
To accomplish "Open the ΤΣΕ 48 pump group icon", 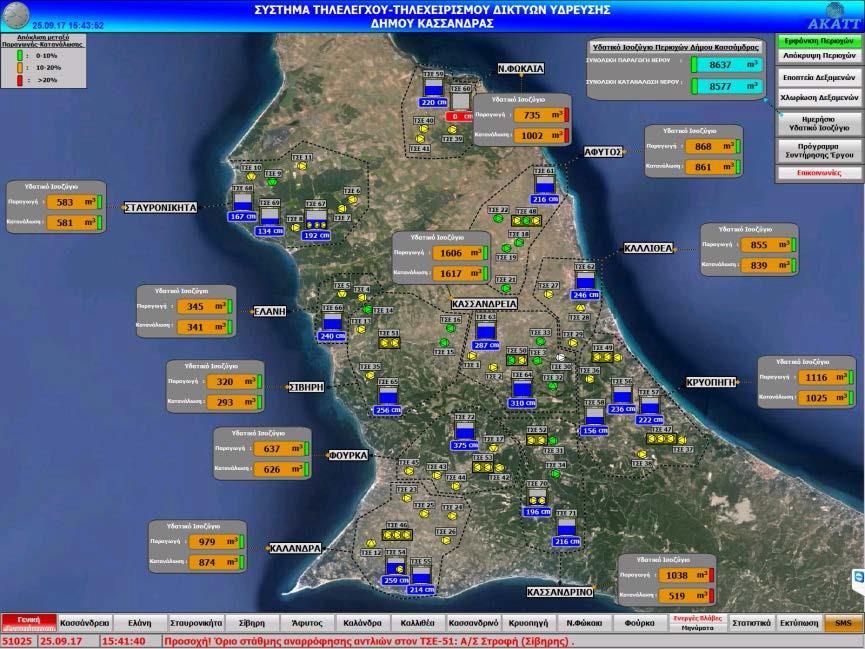I will tap(526, 221).
